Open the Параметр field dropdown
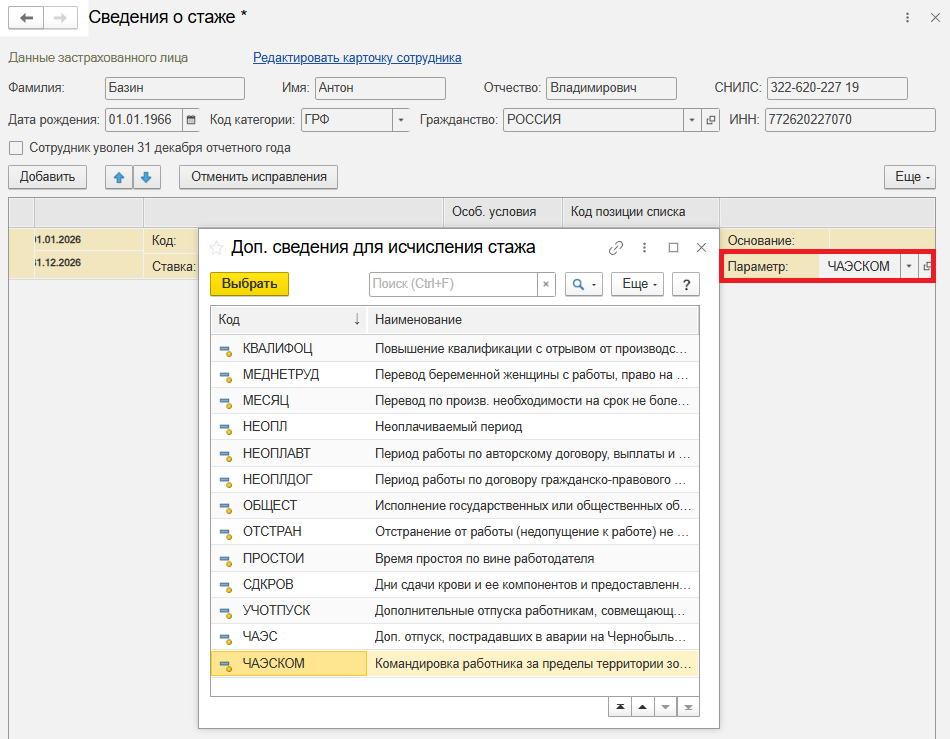The width and height of the screenshot is (950, 739). 908,267
